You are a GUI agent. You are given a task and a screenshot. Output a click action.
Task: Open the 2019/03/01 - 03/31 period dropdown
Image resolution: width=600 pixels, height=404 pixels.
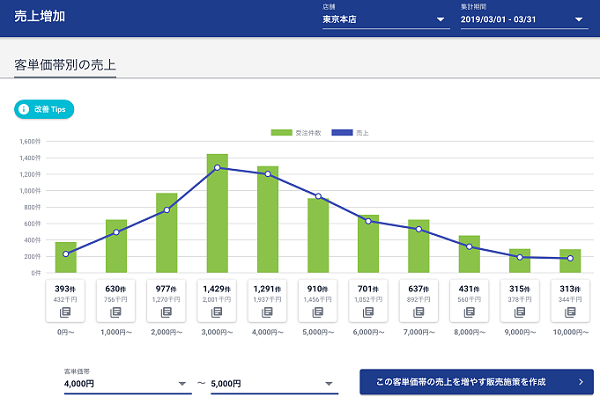click(x=524, y=20)
